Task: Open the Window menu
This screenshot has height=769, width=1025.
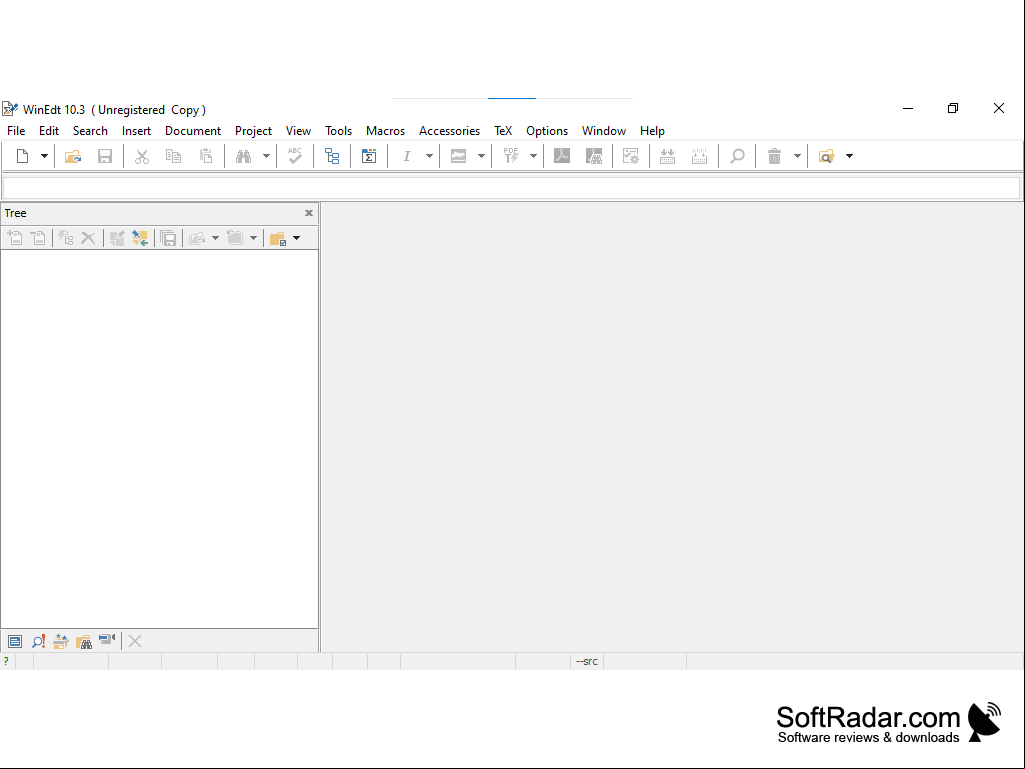Action: [604, 131]
